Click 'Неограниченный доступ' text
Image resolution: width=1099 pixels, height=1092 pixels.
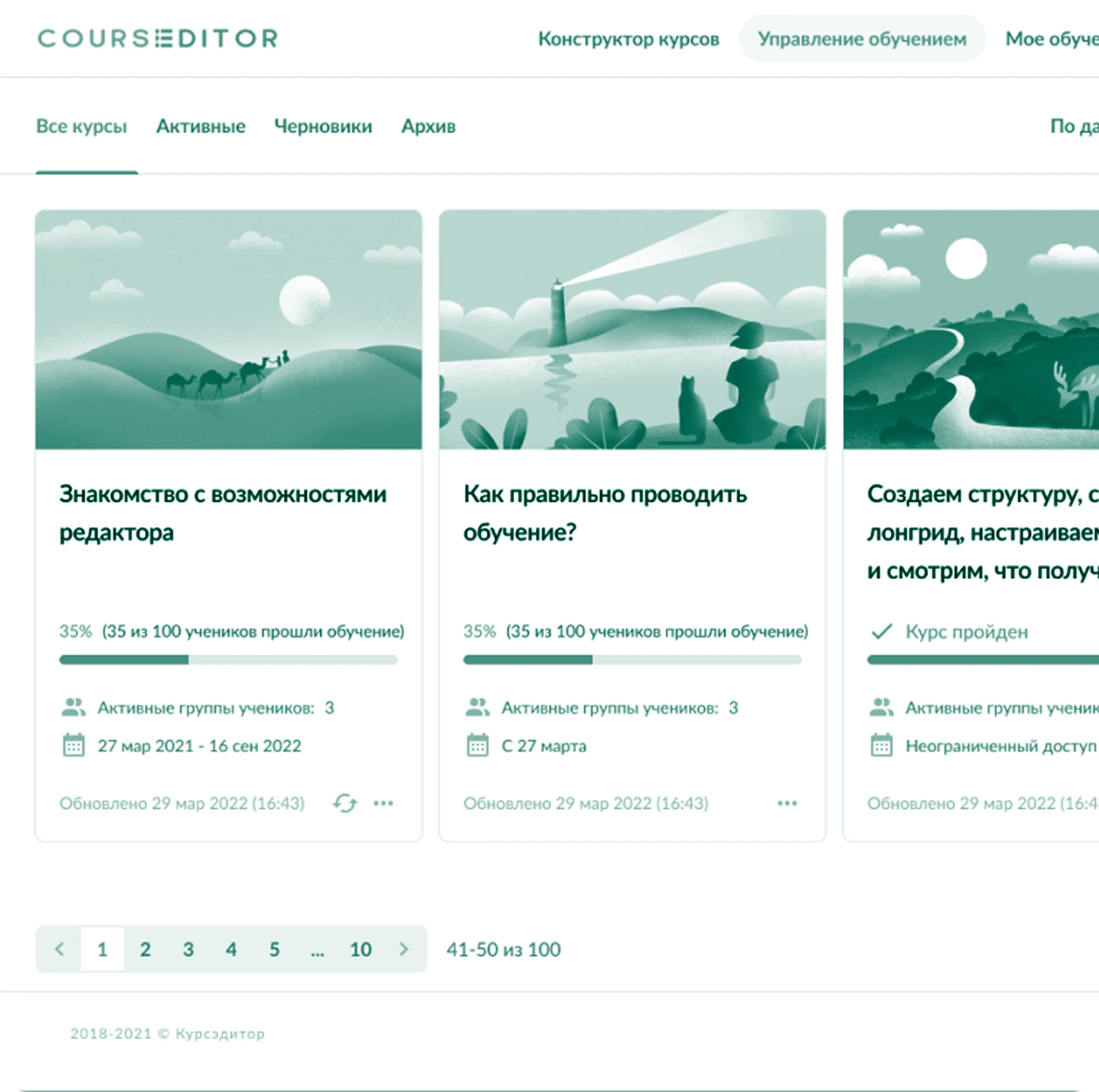point(1001,746)
